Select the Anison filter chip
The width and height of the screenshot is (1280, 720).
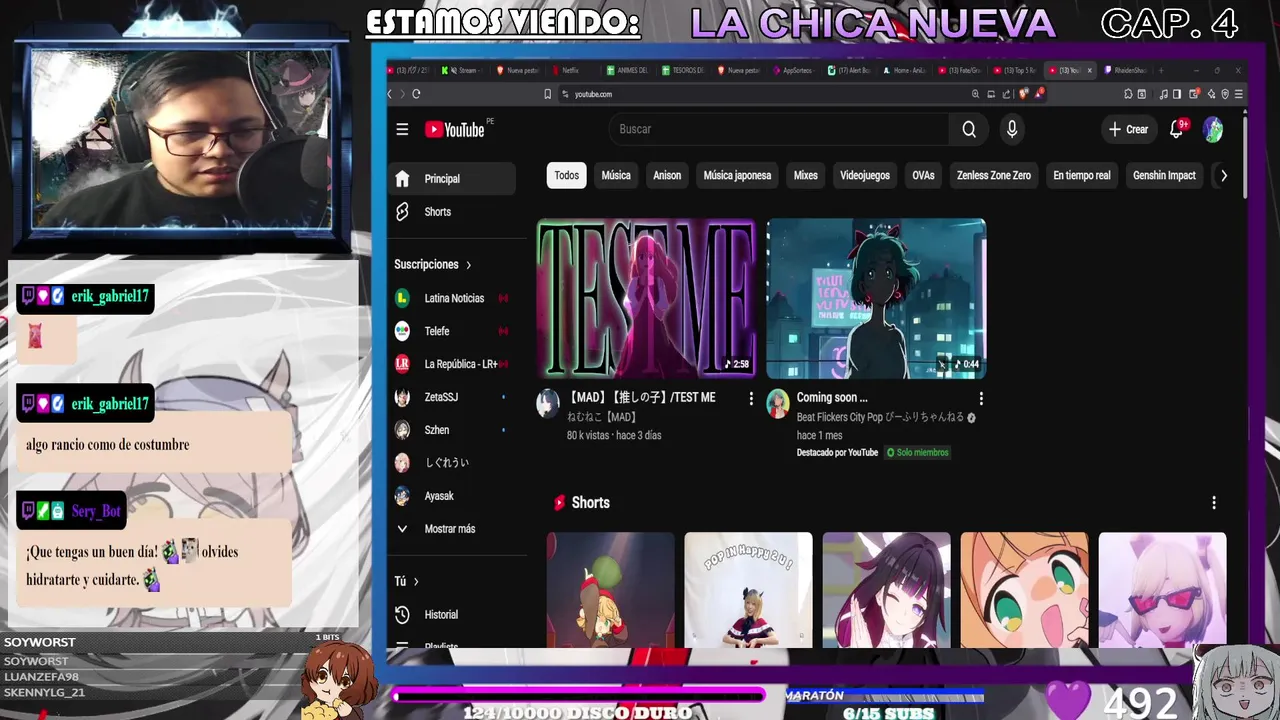coord(667,176)
